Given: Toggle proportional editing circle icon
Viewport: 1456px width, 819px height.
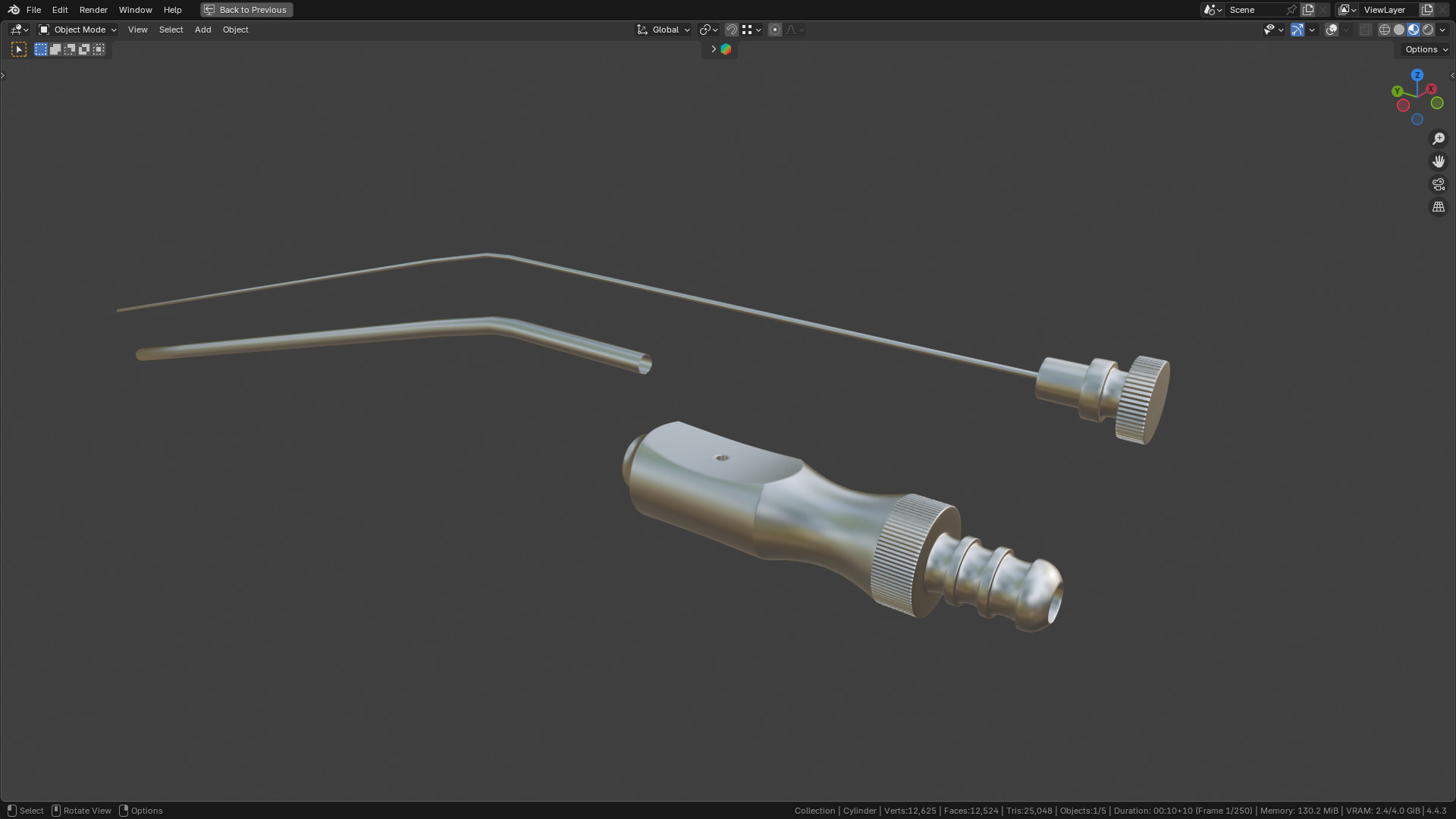Looking at the screenshot, I should tap(775, 30).
